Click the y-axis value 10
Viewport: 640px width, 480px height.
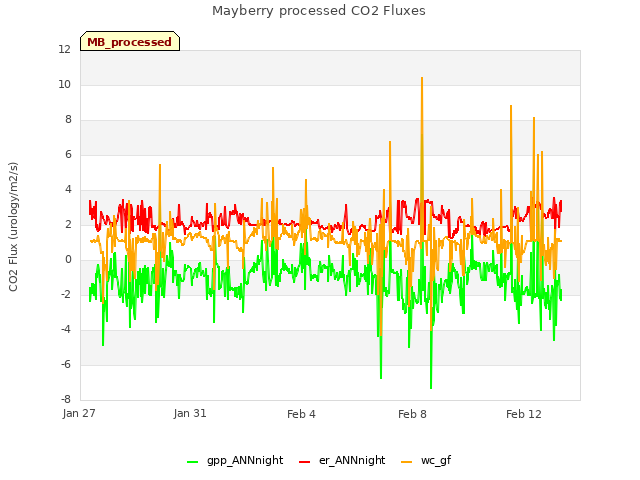tap(64, 84)
